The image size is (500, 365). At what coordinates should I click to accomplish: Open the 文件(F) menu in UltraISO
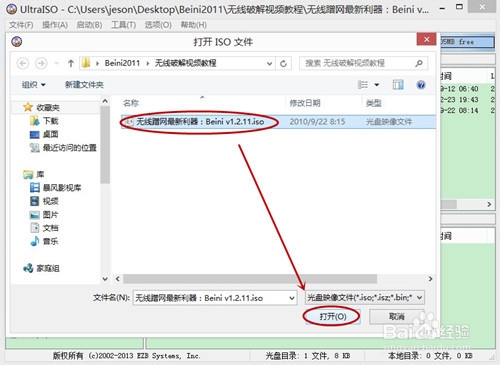pos(21,25)
